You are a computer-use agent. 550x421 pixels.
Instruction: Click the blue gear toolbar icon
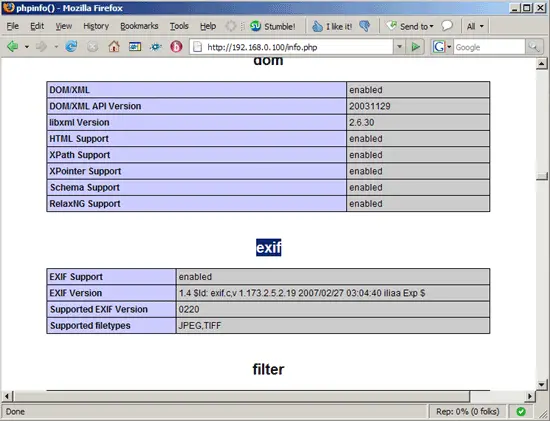[156, 46]
